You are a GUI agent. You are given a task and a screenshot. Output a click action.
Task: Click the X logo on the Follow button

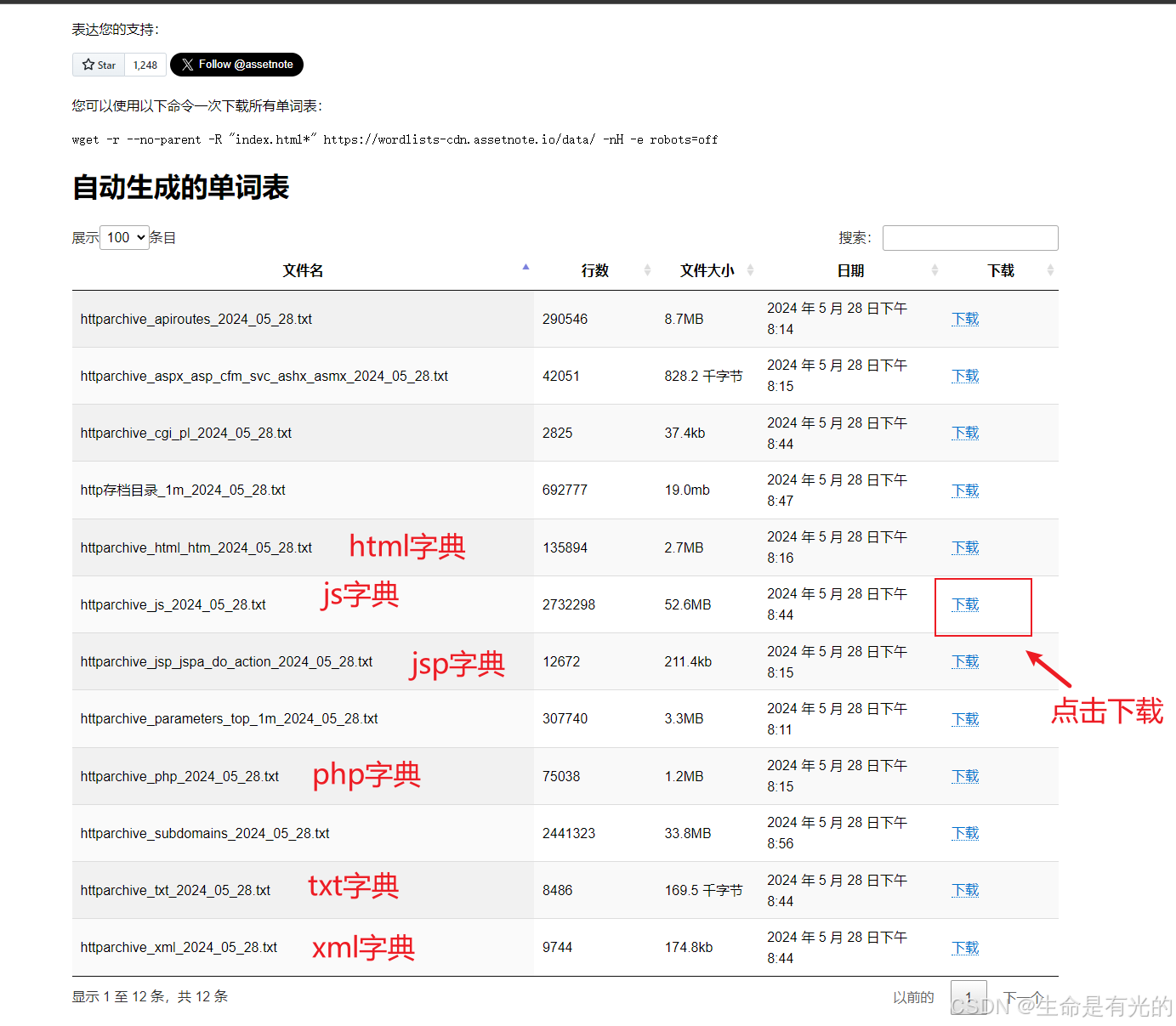(186, 64)
